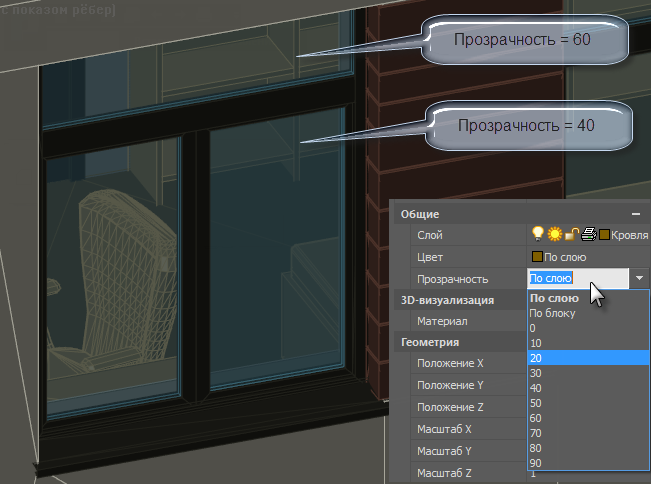Click the Прозрачность = 60 callout
This screenshot has width=651, height=484.
tap(525, 39)
